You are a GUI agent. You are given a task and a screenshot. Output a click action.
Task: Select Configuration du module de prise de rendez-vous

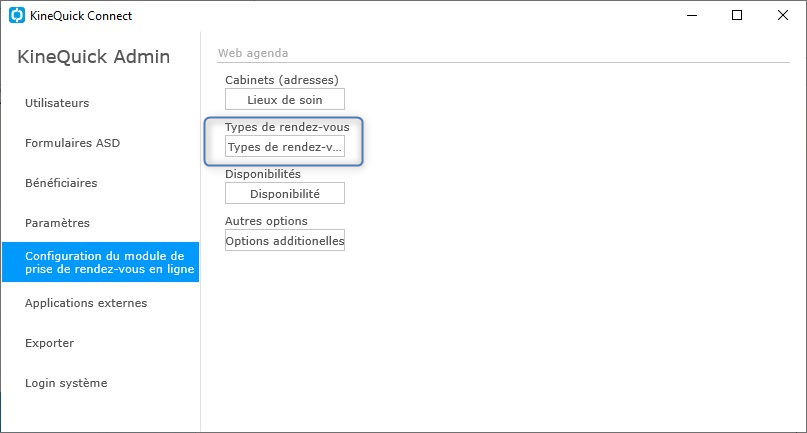(x=100, y=262)
